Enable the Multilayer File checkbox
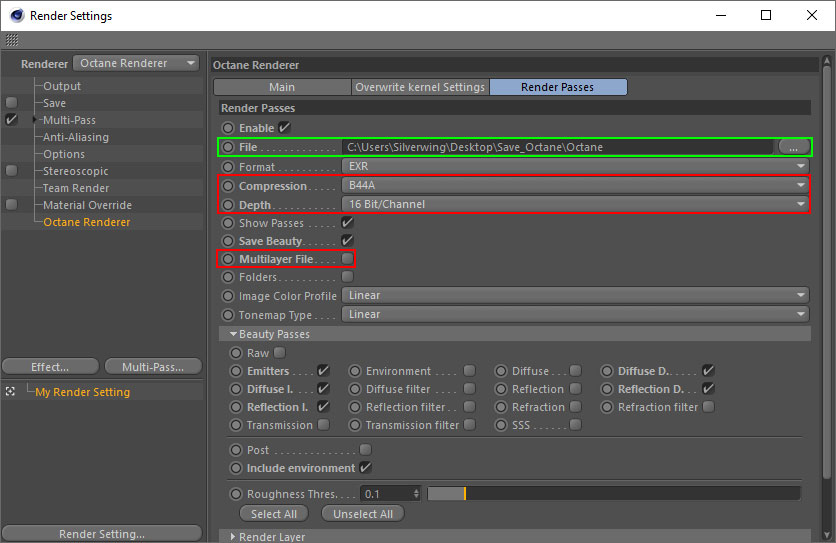Screen dimensions: 836x543 pyautogui.click(x=347, y=259)
